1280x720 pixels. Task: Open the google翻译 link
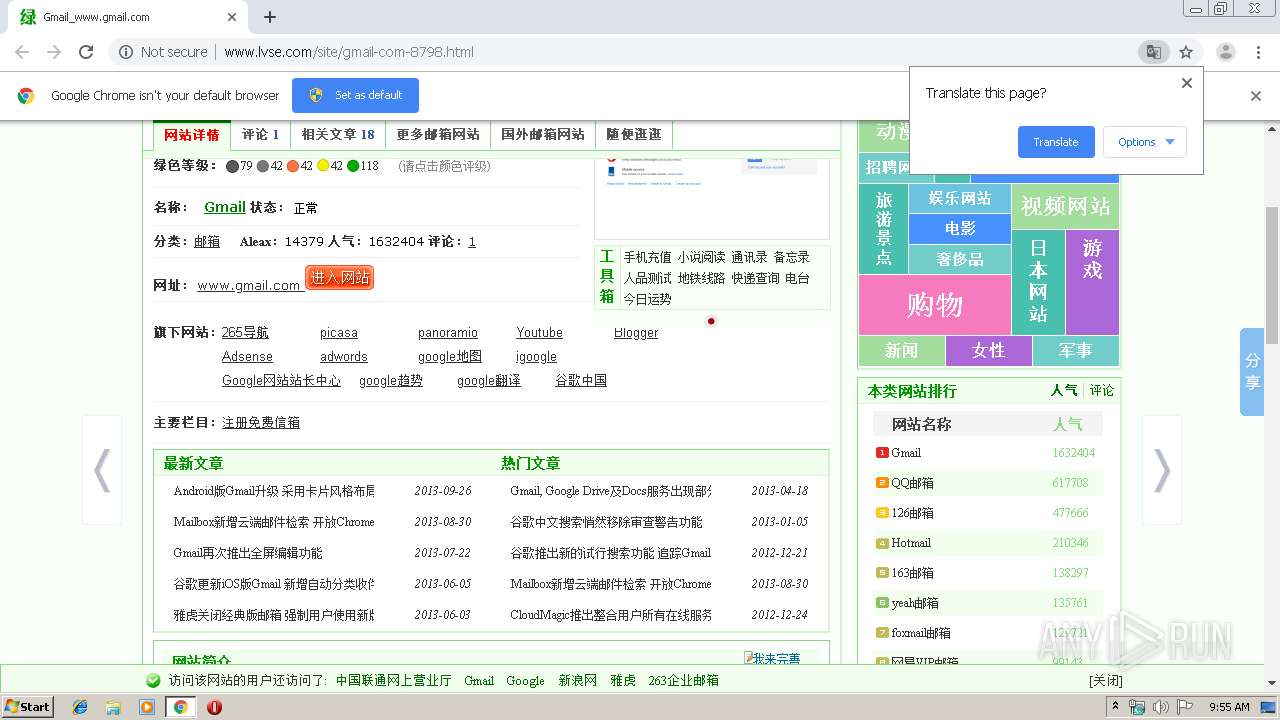point(489,381)
